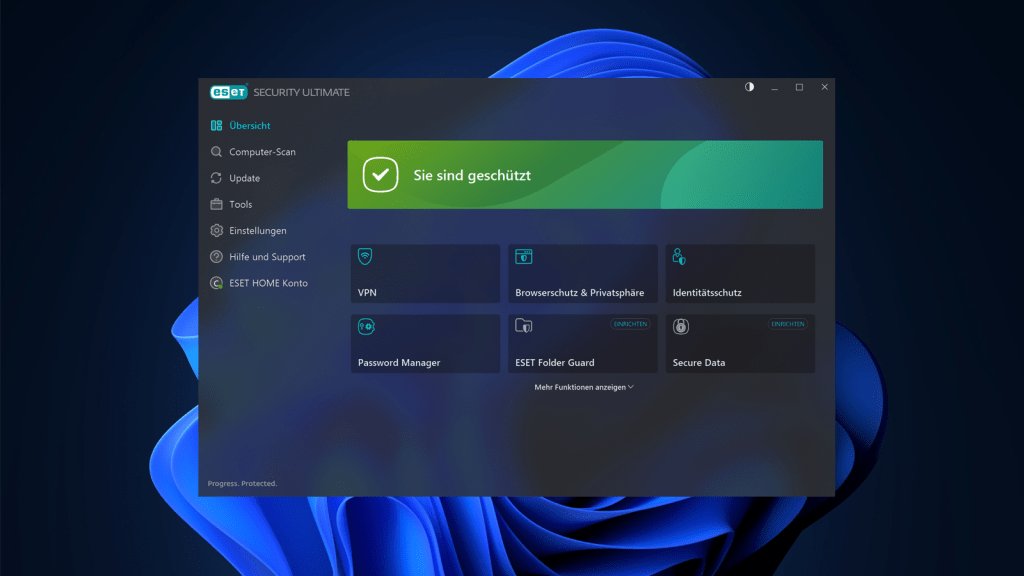Click the Update refresh arrows icon

216,178
